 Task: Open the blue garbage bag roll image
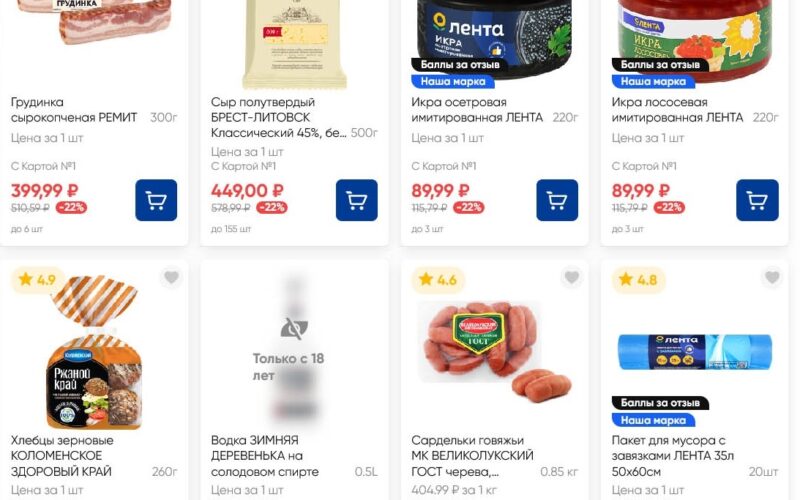coord(695,352)
